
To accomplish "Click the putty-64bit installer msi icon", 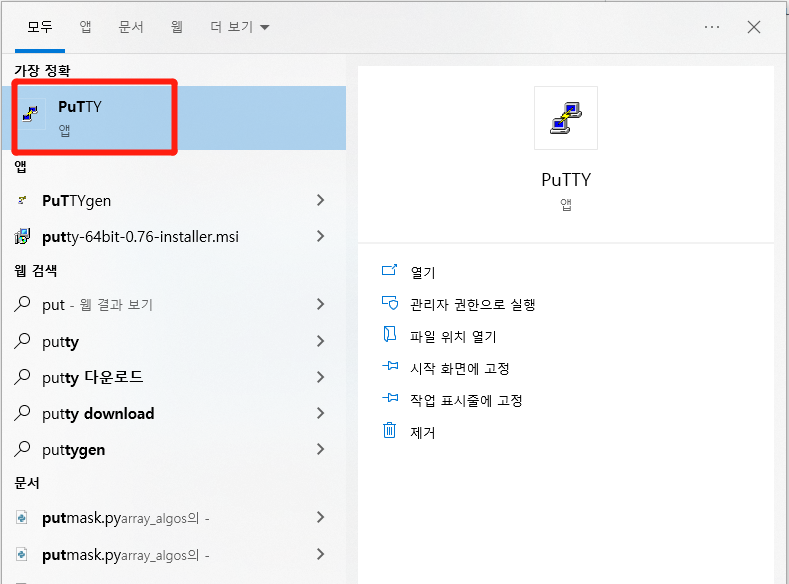I will pyautogui.click(x=22, y=236).
